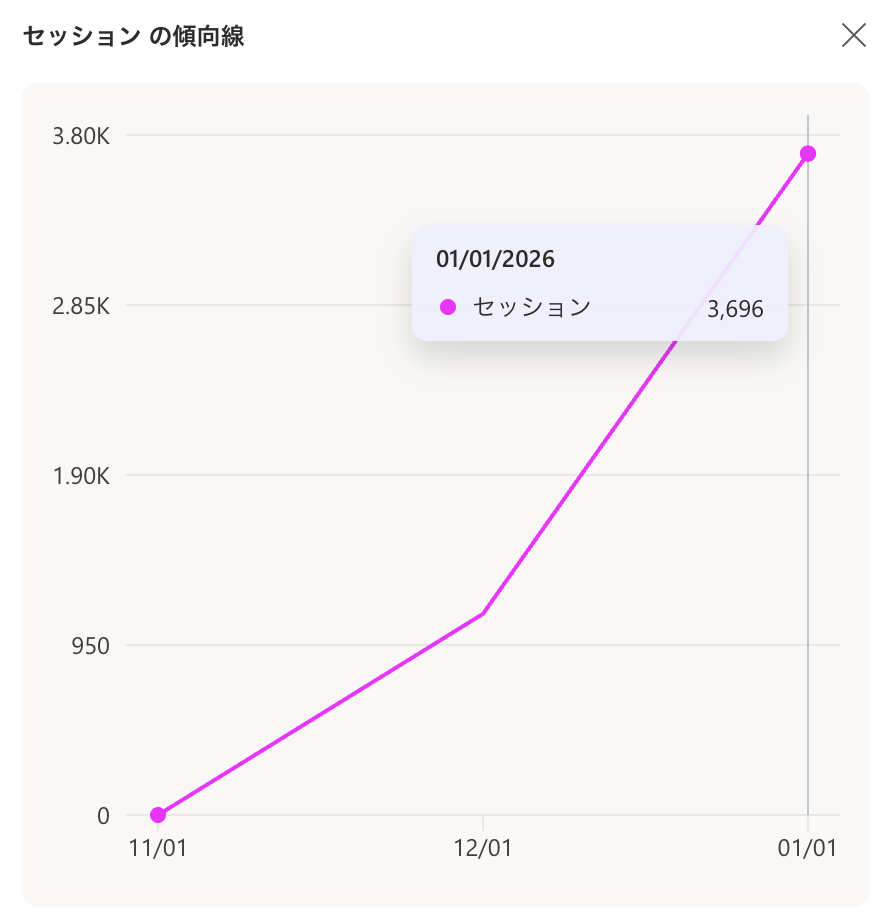888x920 pixels.
Task: Click the セッション label inside the tooltip
Action: pos(532,307)
